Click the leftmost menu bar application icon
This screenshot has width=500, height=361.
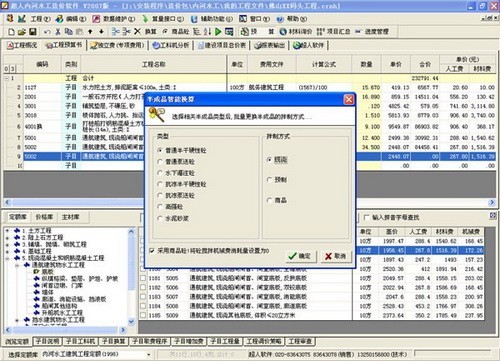pos(10,18)
